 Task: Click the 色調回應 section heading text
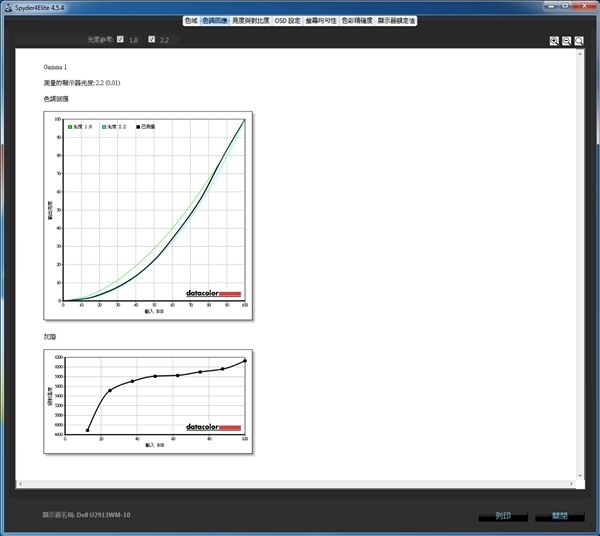click(x=56, y=99)
